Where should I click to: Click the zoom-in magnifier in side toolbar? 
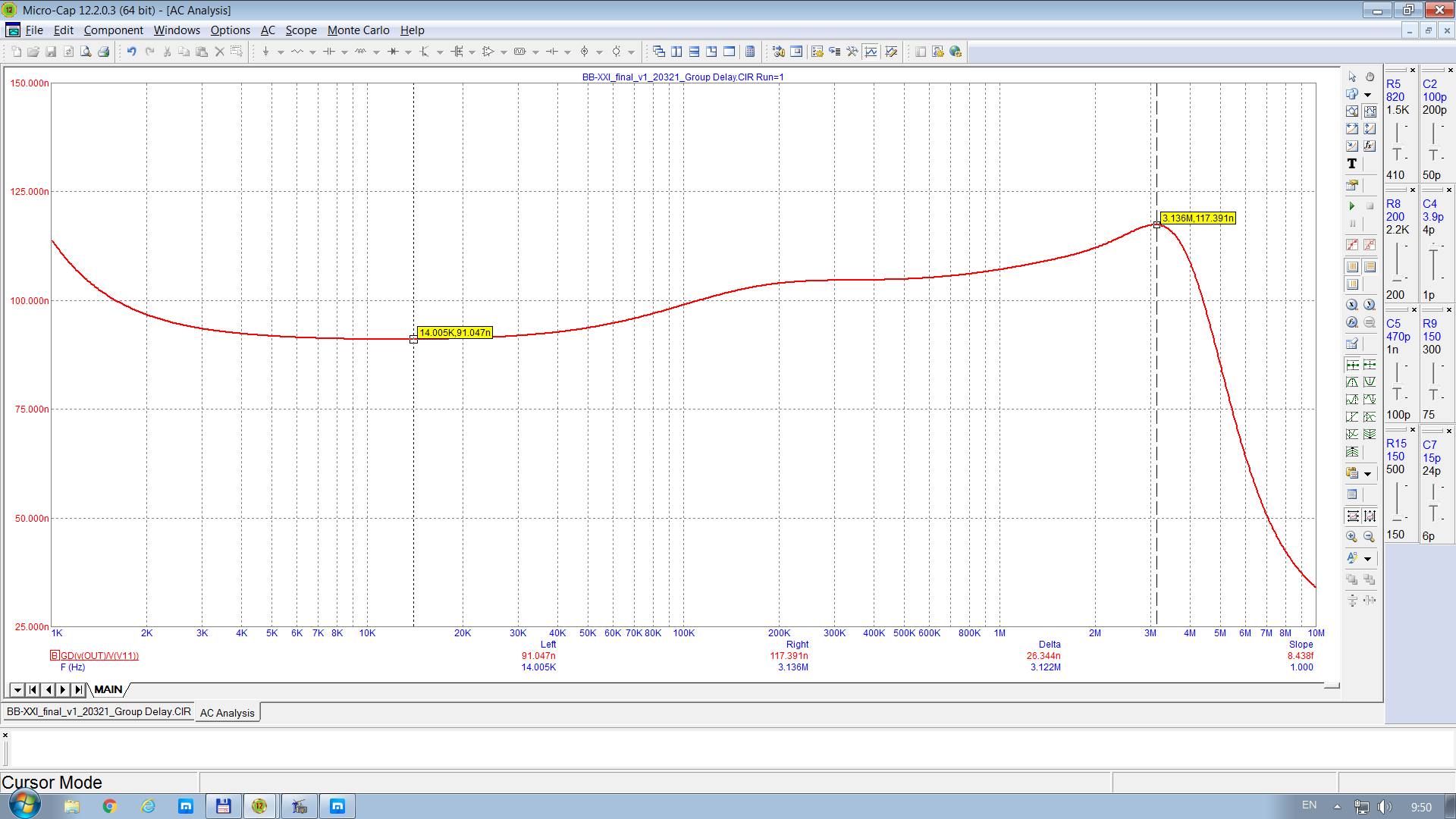pyautogui.click(x=1352, y=537)
